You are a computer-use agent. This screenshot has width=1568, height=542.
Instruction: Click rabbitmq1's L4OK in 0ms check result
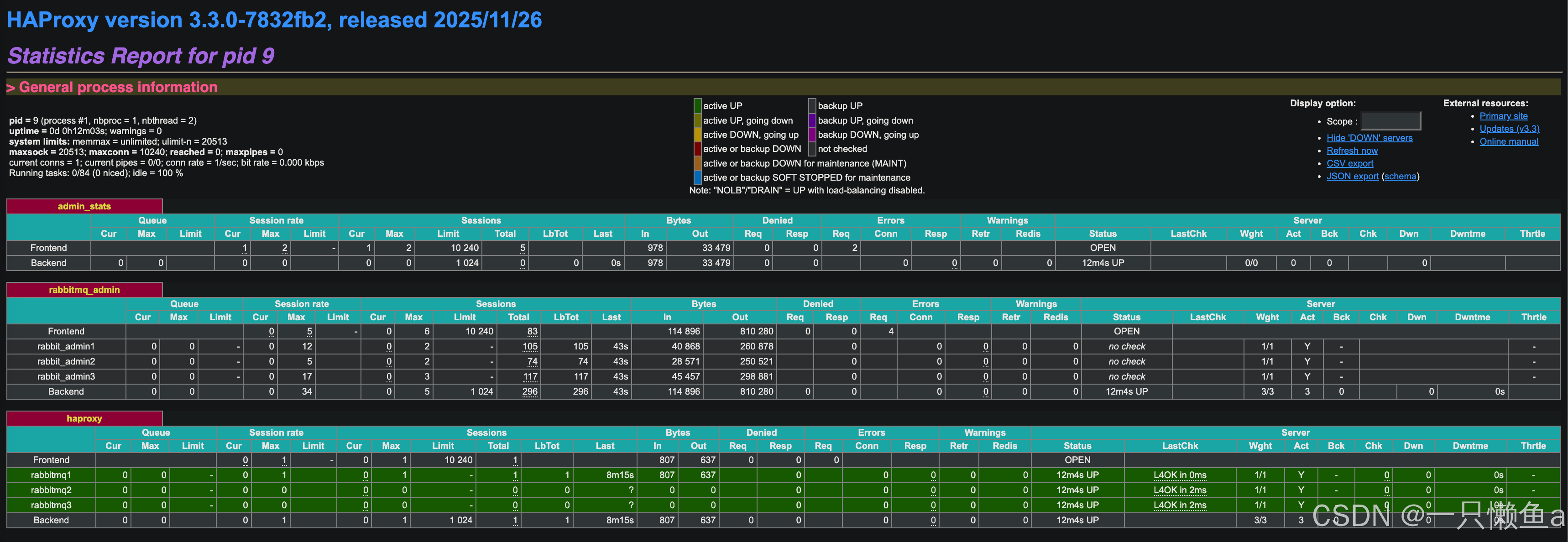(1179, 475)
